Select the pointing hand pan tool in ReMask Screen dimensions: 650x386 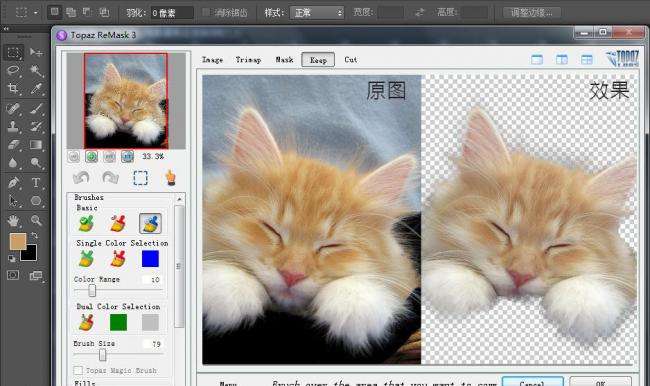click(x=170, y=178)
